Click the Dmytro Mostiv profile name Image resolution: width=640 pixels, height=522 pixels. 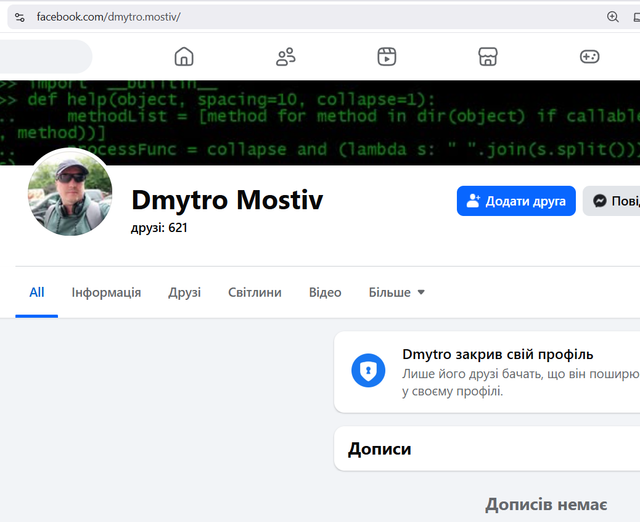click(x=227, y=200)
